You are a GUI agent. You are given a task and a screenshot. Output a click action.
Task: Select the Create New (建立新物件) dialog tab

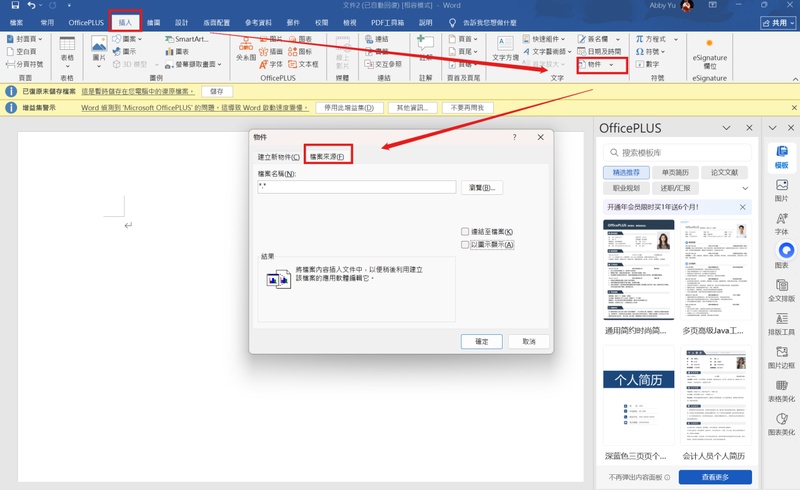tap(279, 157)
